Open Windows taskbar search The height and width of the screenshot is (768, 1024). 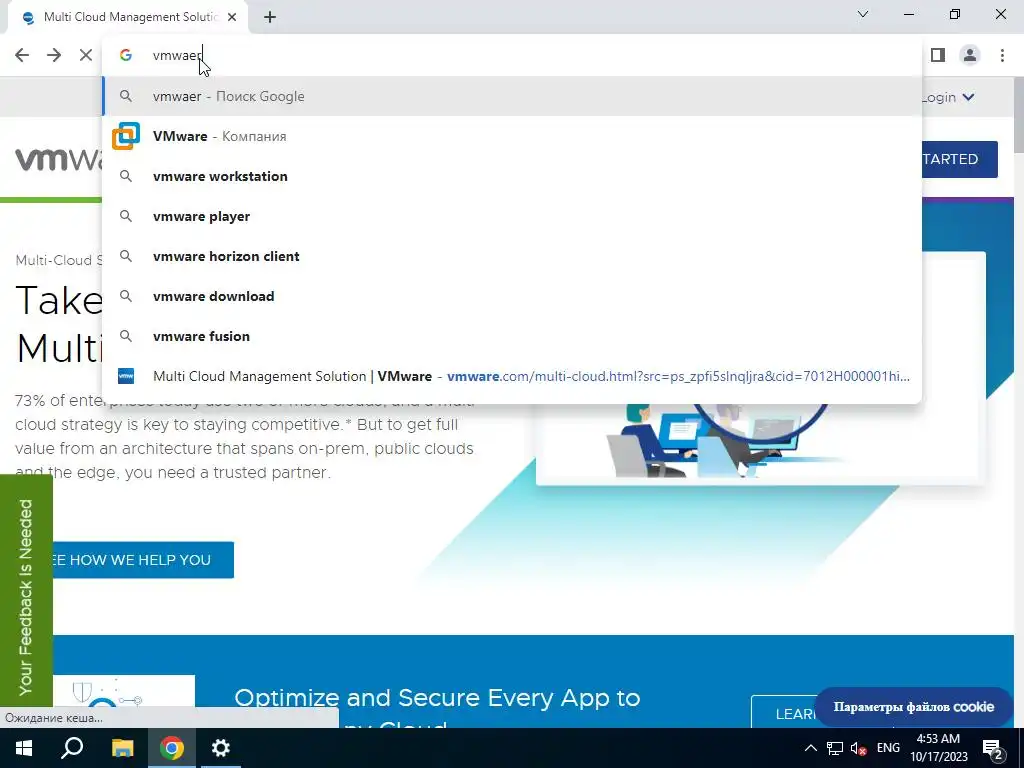pyautogui.click(x=72, y=748)
